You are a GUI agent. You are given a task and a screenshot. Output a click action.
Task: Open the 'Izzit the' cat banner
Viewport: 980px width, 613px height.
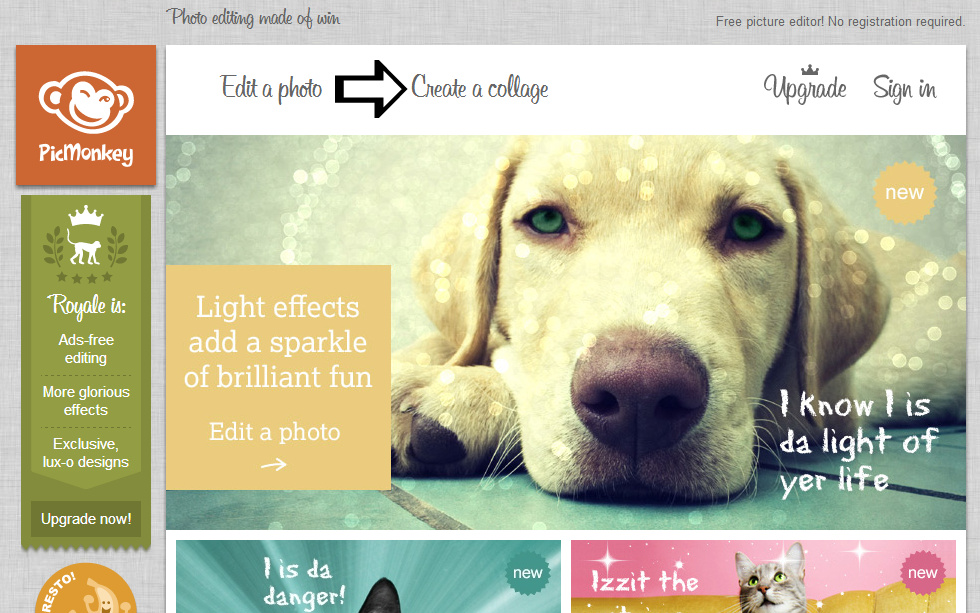click(x=763, y=576)
